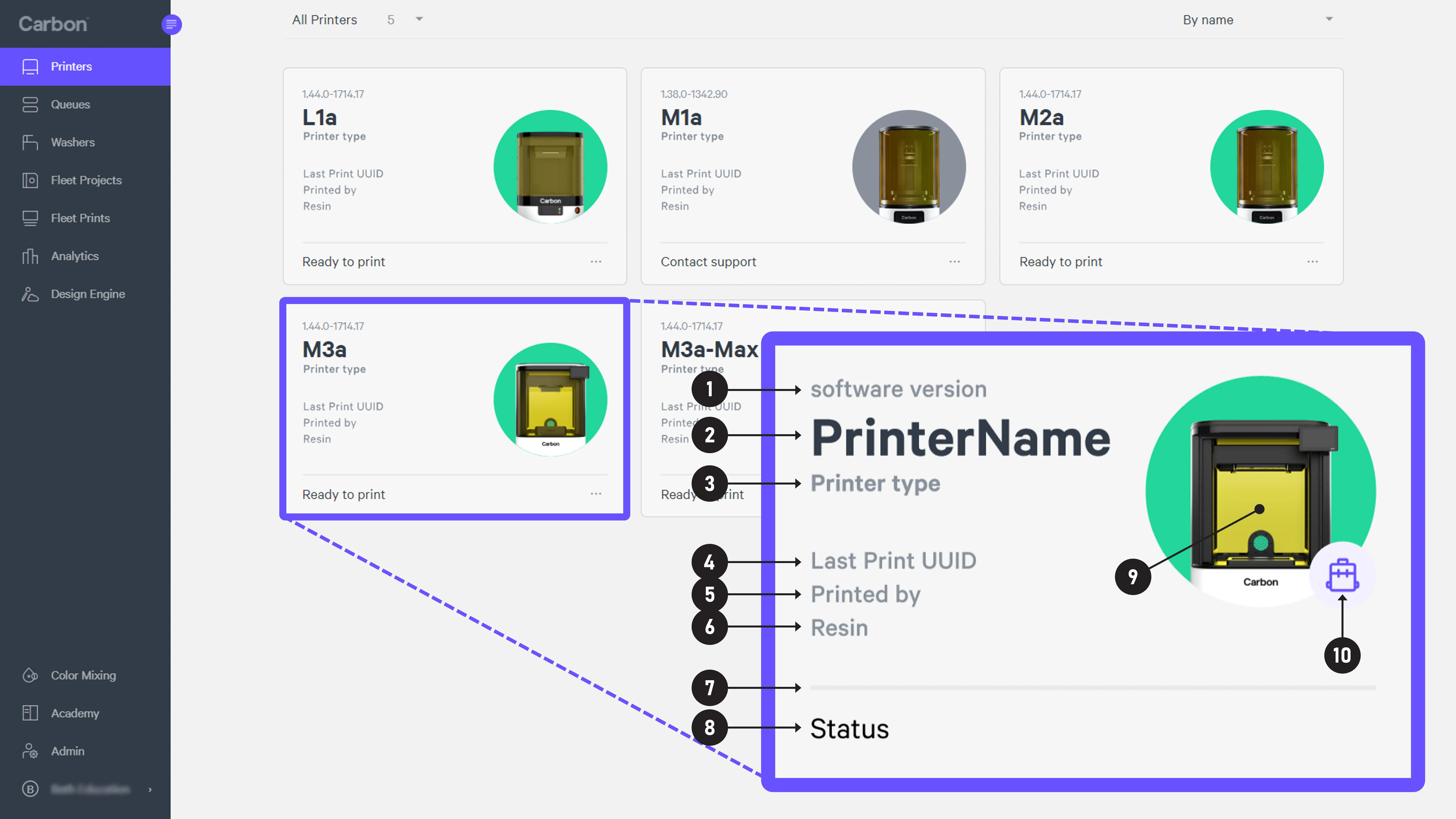Select the Printers menu label
Screen dimensions: 1456x819
click(71, 67)
